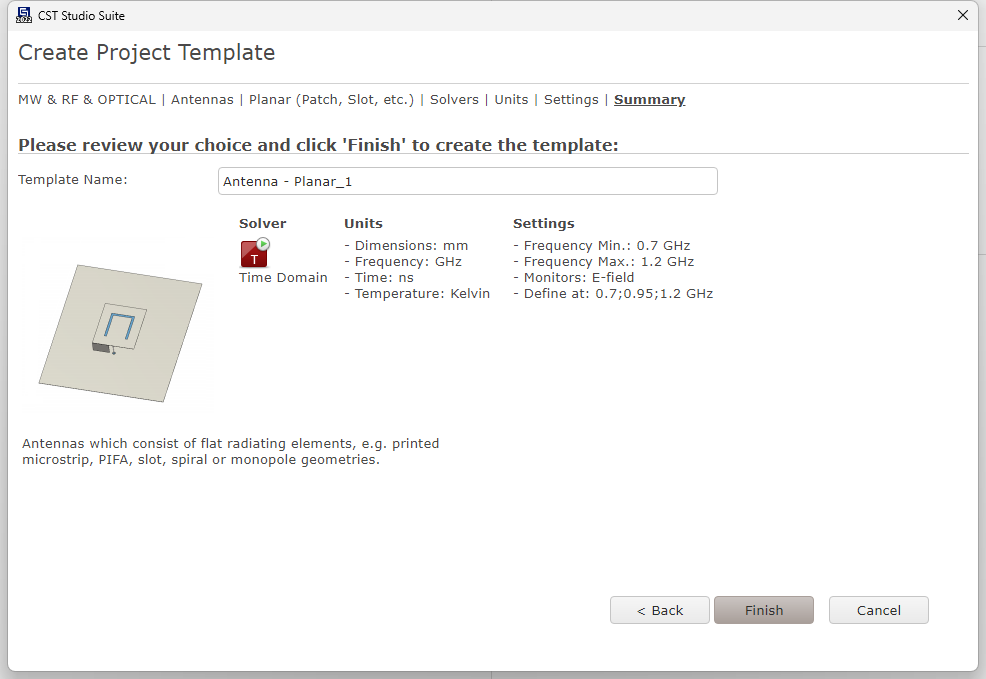The height and width of the screenshot is (679, 986).
Task: Click the CST Studio Suite logo icon
Action: tap(24, 15)
